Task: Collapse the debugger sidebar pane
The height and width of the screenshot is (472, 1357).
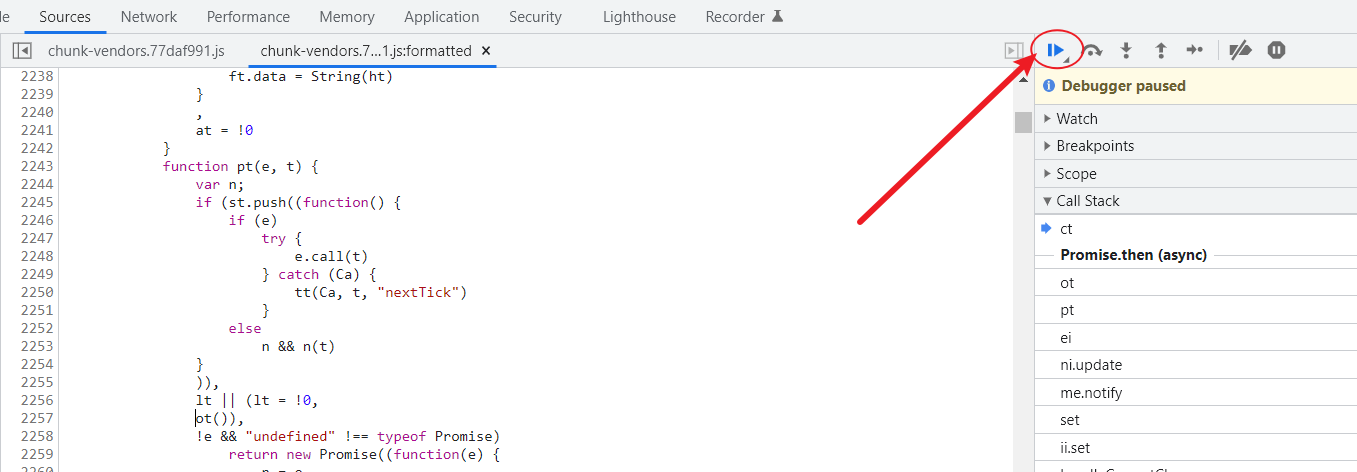Action: pyautogui.click(x=1013, y=50)
